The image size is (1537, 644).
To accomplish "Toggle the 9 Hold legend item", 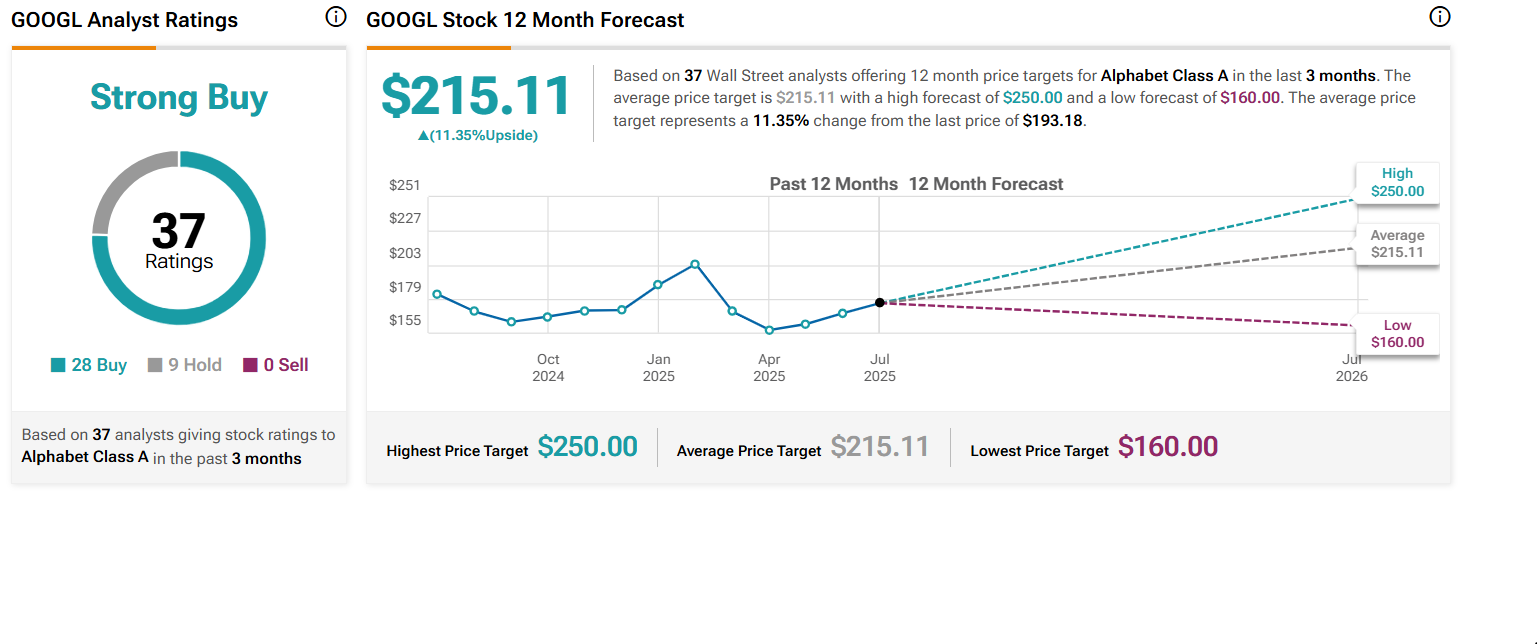I will pos(185,364).
